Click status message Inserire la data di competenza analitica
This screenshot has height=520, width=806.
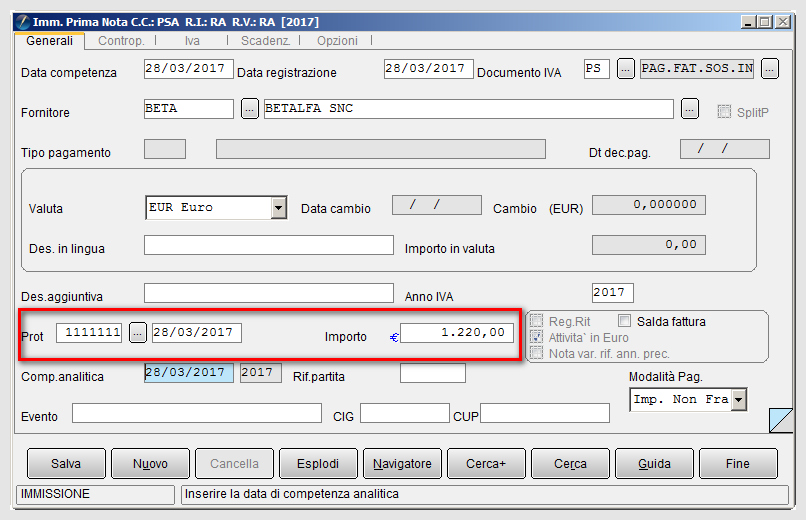(292, 494)
